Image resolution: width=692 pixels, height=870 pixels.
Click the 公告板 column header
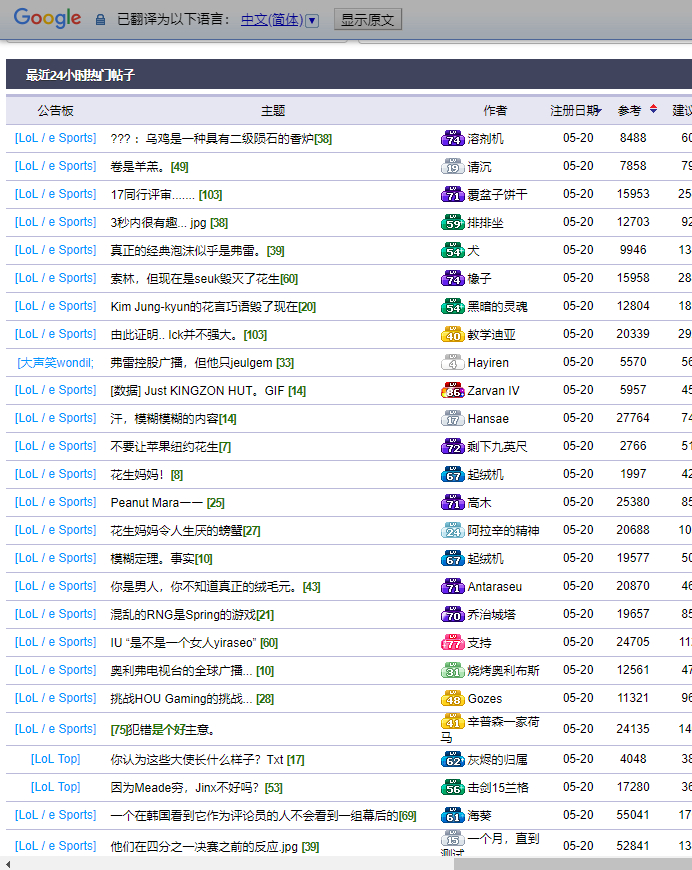pos(56,110)
